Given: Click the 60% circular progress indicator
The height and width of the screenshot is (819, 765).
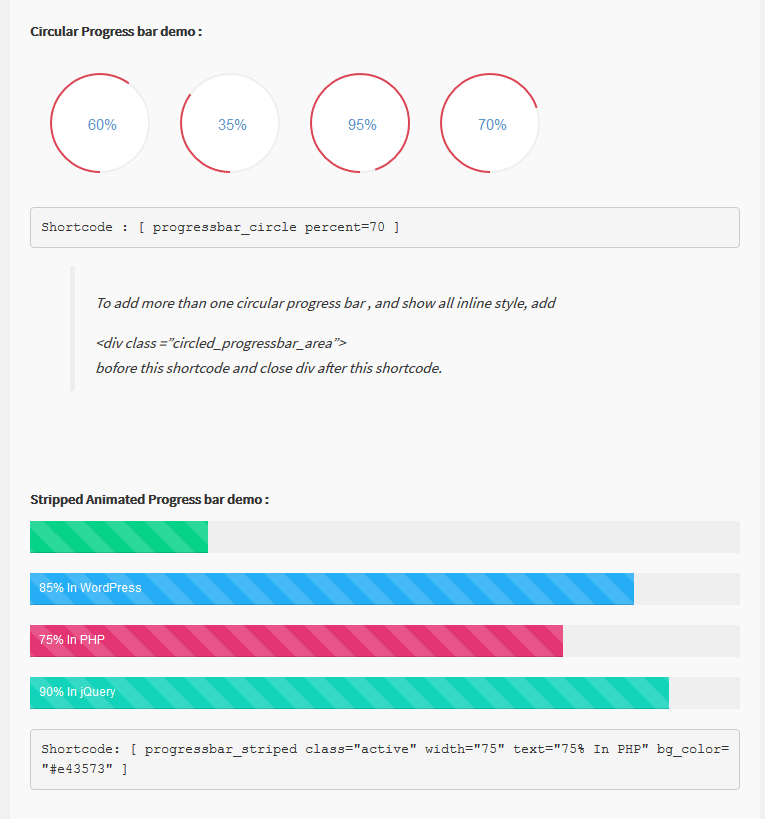Looking at the screenshot, I should coord(100,123).
